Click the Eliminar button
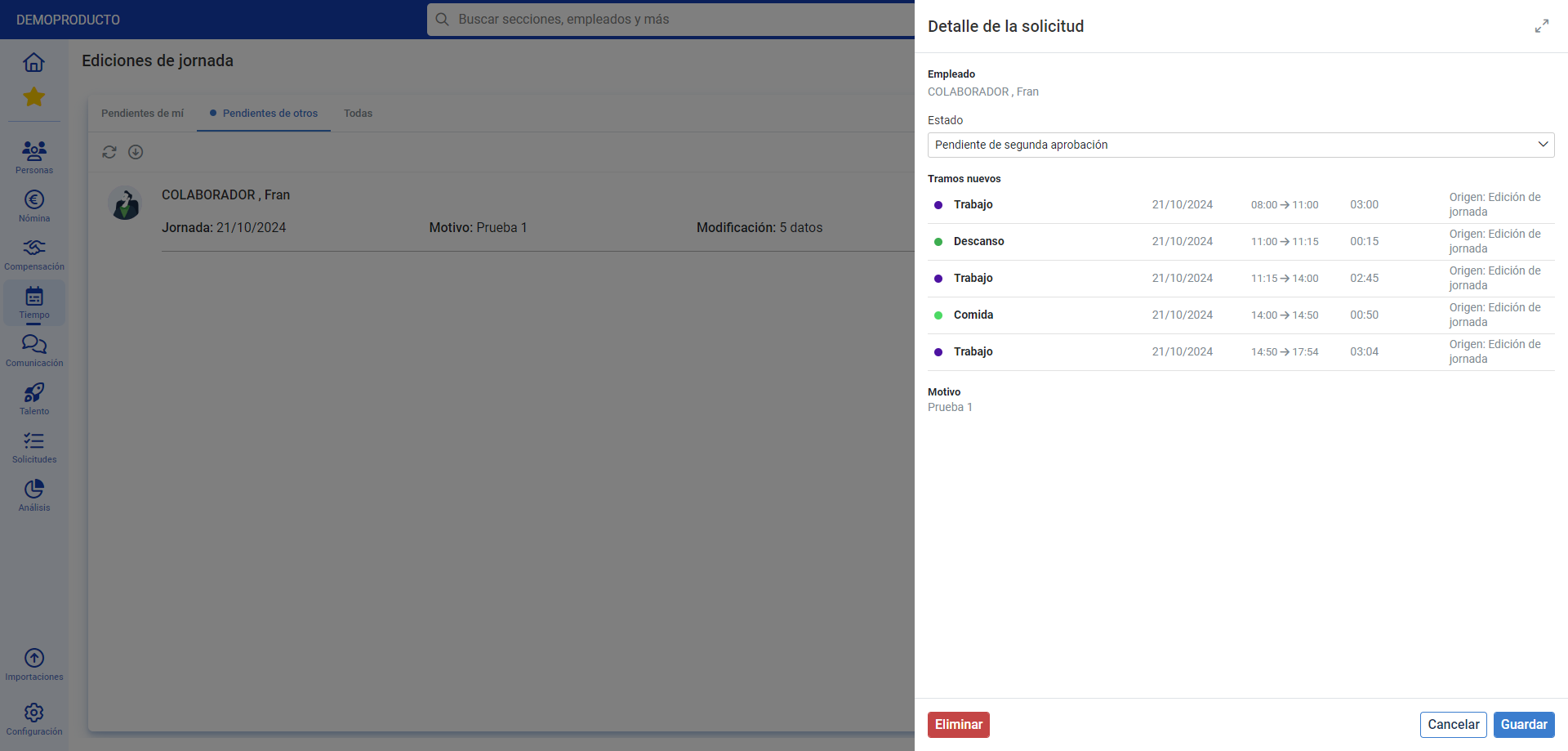The image size is (1568, 751). tap(959, 725)
